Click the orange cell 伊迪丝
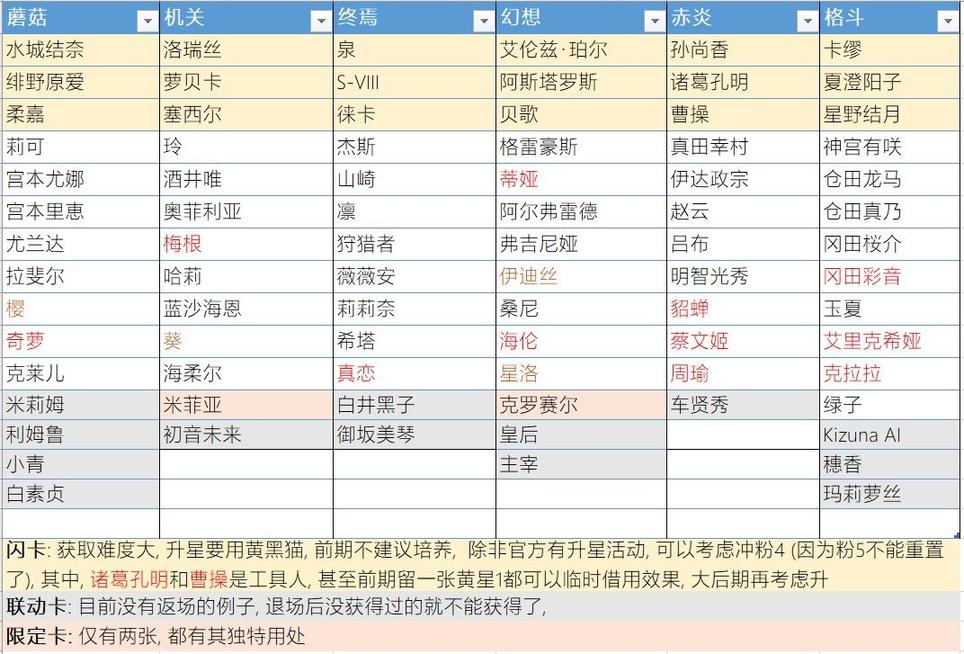Image resolution: width=964 pixels, height=654 pixels. (x=581, y=277)
